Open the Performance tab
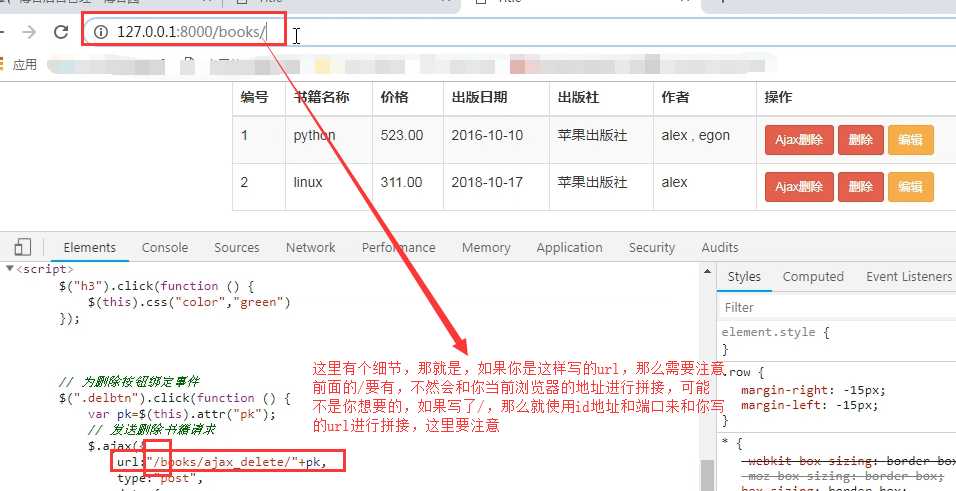 398,248
